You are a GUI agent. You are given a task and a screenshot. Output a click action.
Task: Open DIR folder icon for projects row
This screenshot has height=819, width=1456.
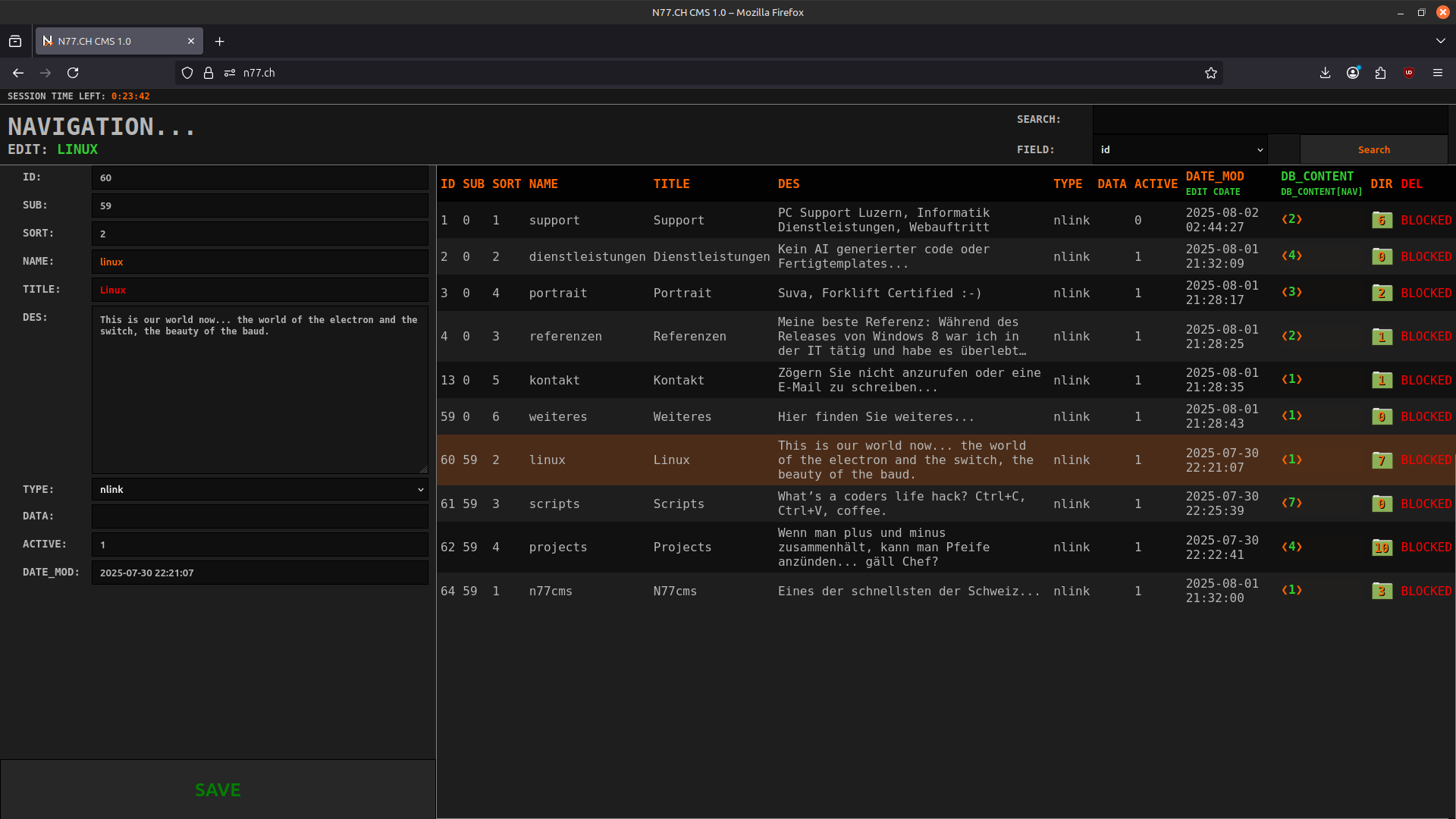click(x=1382, y=548)
